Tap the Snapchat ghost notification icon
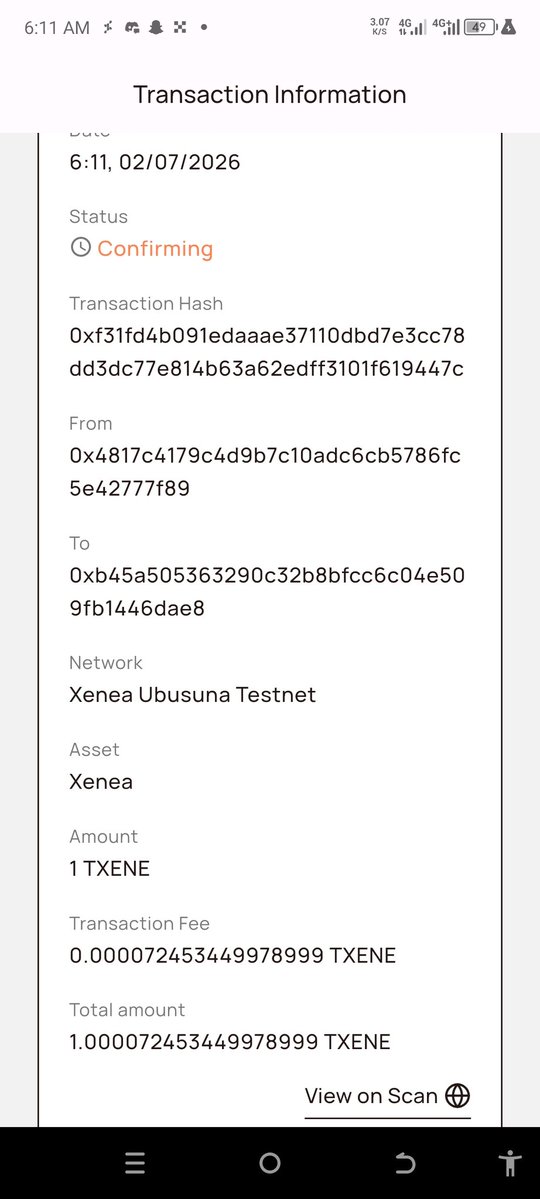540x1199 pixels. (x=156, y=28)
